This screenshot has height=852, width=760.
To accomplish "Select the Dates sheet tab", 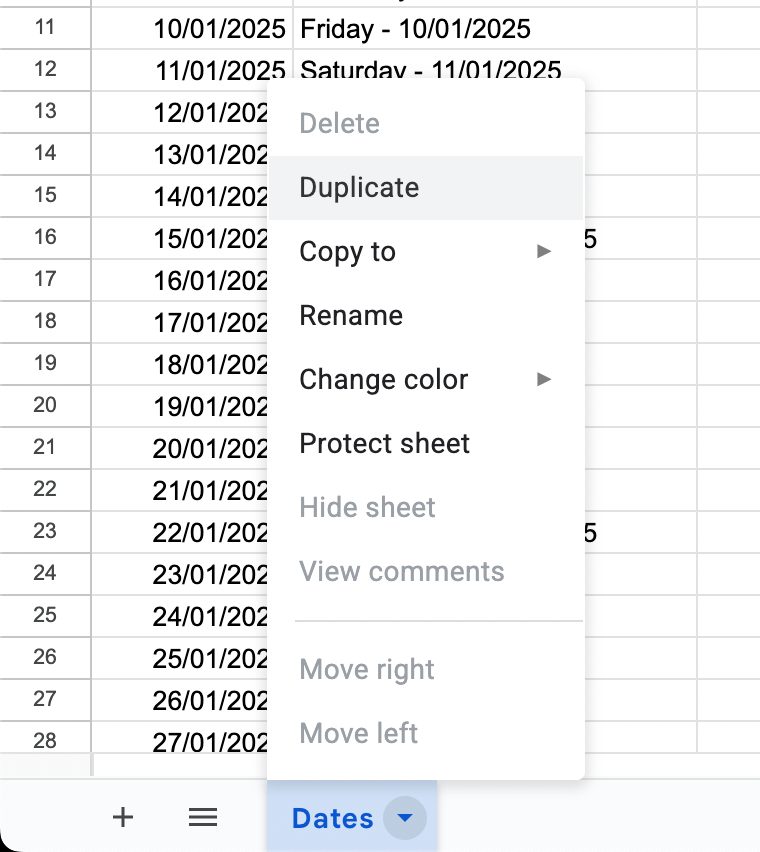I will tap(331, 819).
